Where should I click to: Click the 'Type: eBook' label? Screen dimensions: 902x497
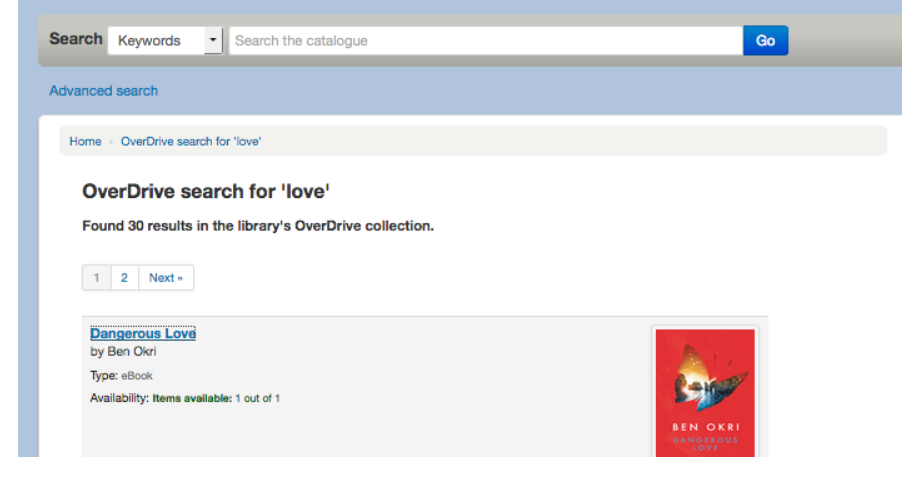pyautogui.click(x=121, y=376)
